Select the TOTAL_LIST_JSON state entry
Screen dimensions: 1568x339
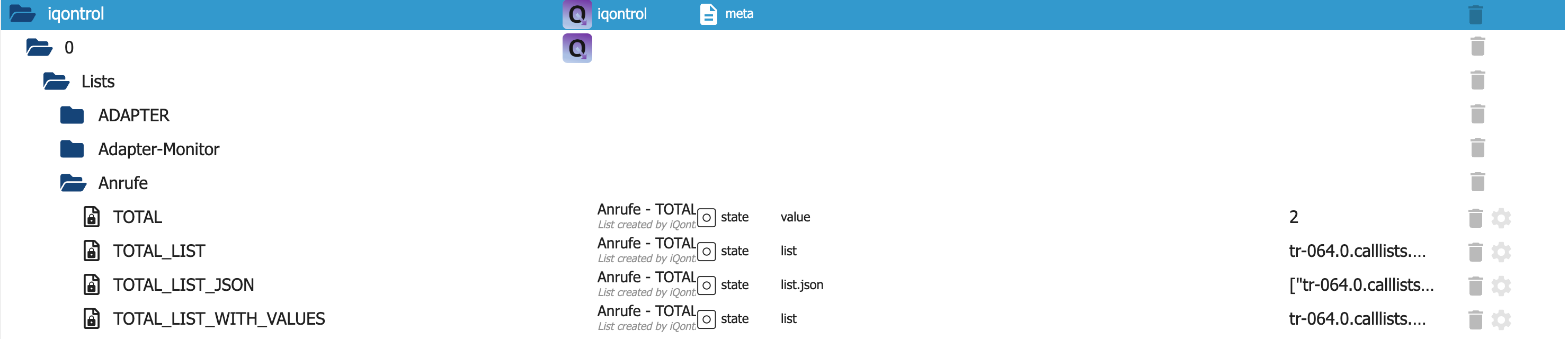[x=184, y=286]
